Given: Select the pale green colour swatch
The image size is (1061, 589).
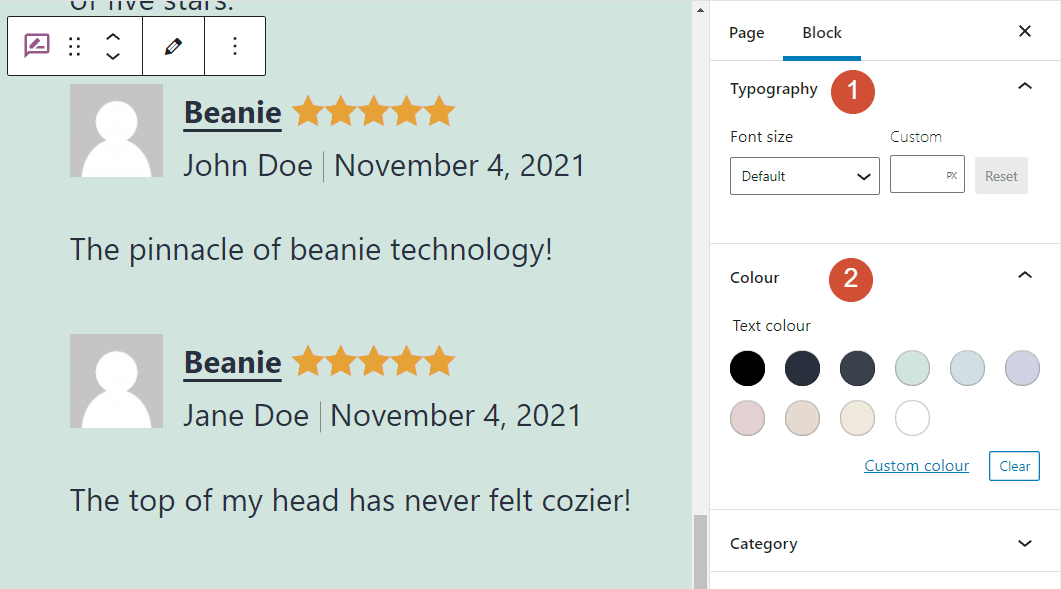Looking at the screenshot, I should 912,368.
